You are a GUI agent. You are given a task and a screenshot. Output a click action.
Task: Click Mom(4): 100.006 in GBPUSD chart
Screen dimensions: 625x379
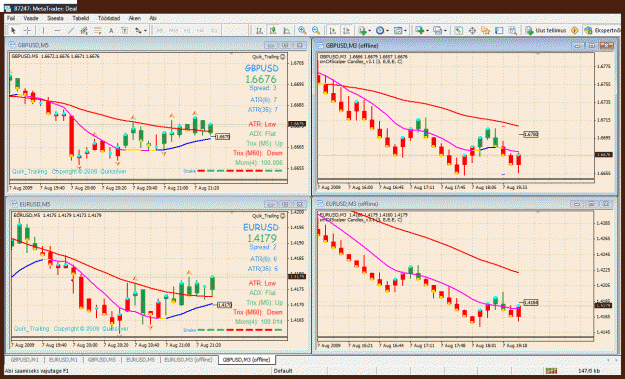(259, 163)
